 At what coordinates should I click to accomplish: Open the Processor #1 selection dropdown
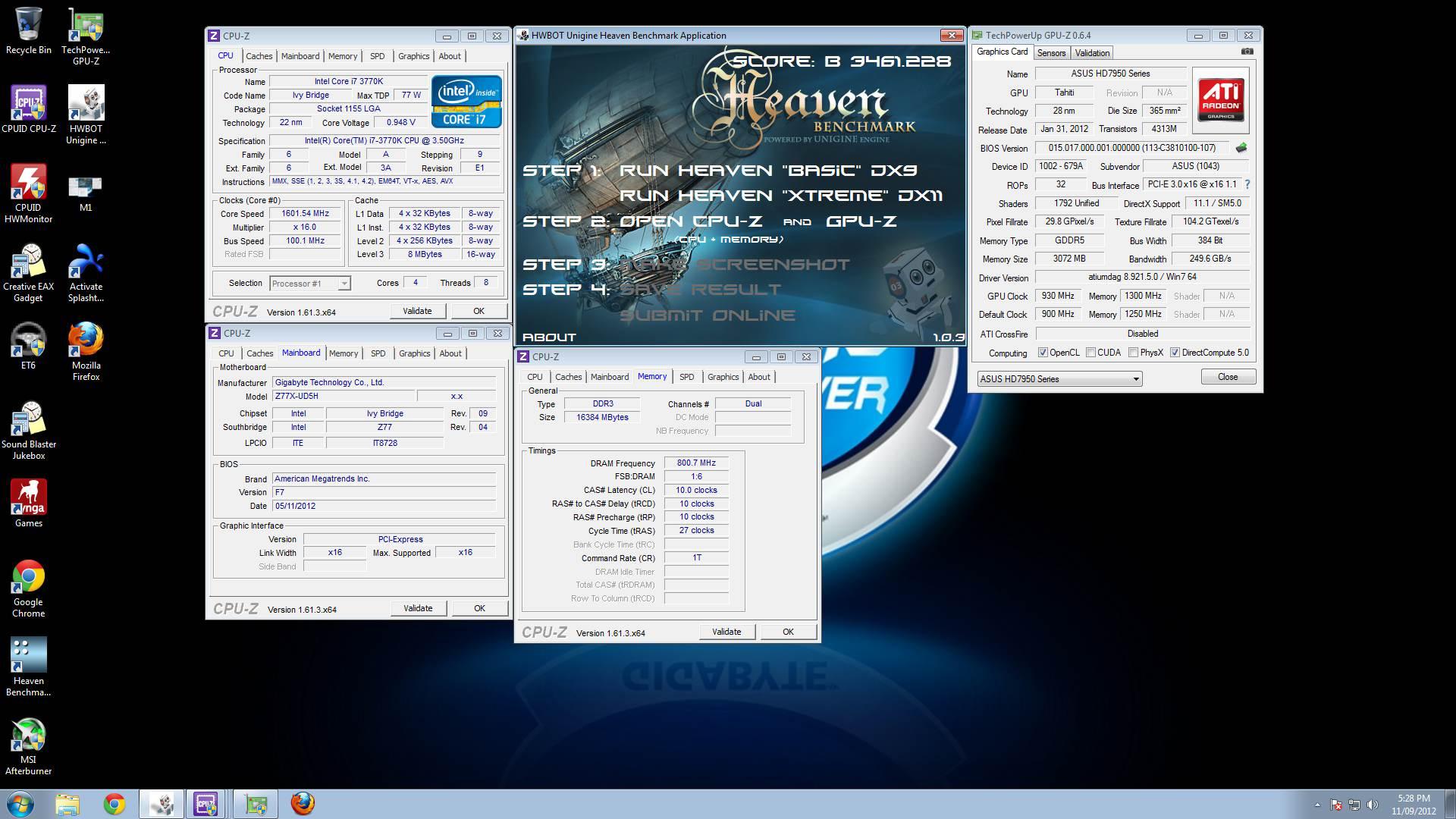point(309,283)
